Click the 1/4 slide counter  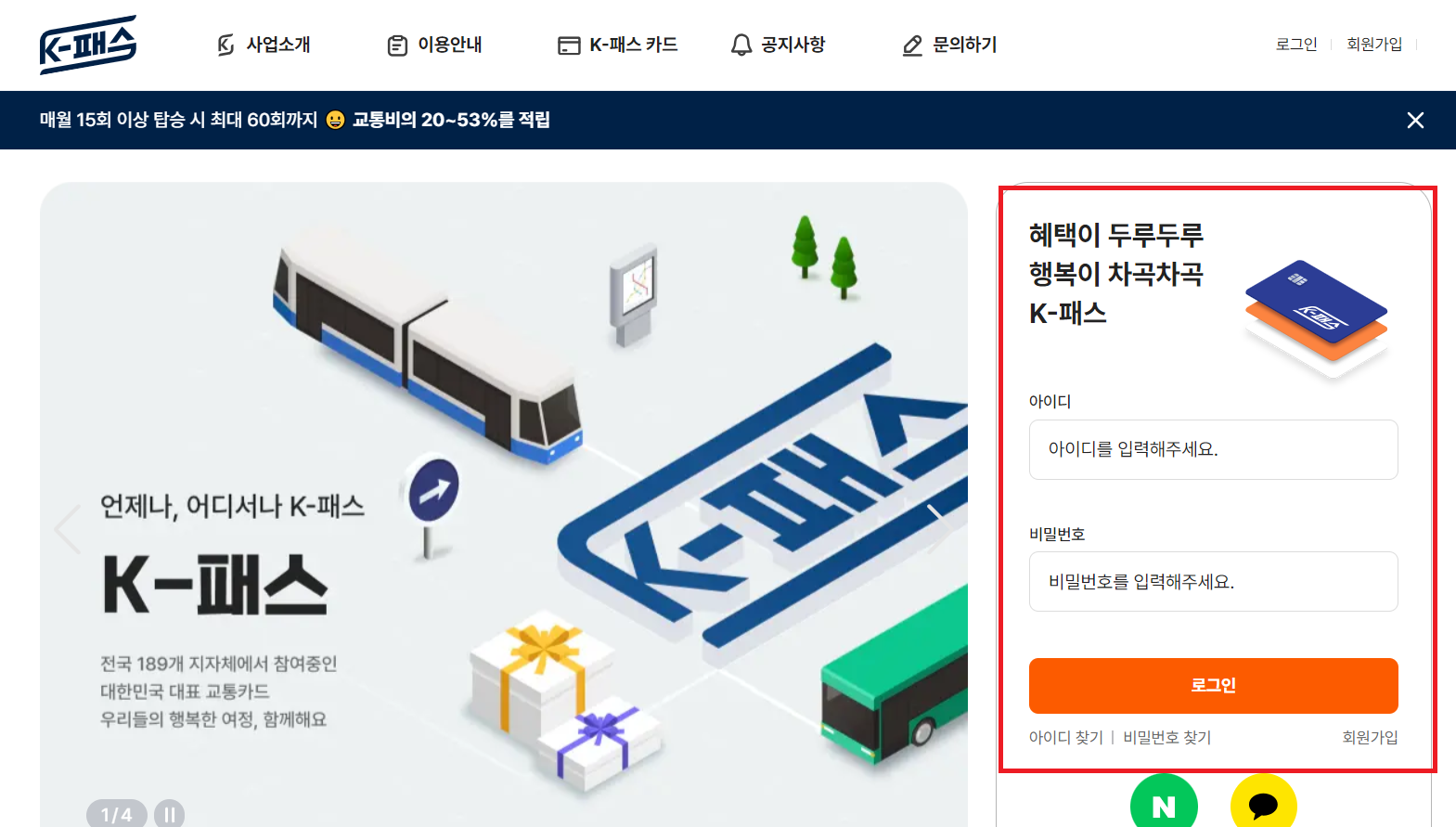[x=116, y=814]
